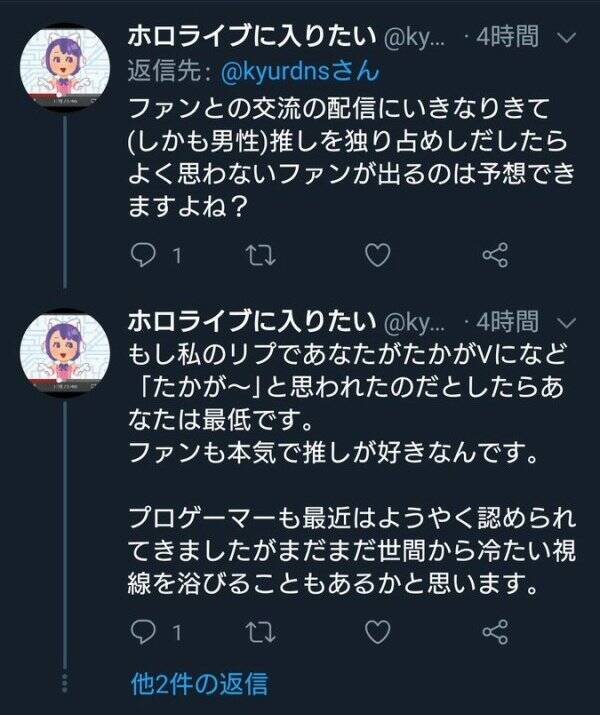Reply to the first tweet via comment icon
Image resolution: width=600 pixels, height=715 pixels.
click(142, 254)
